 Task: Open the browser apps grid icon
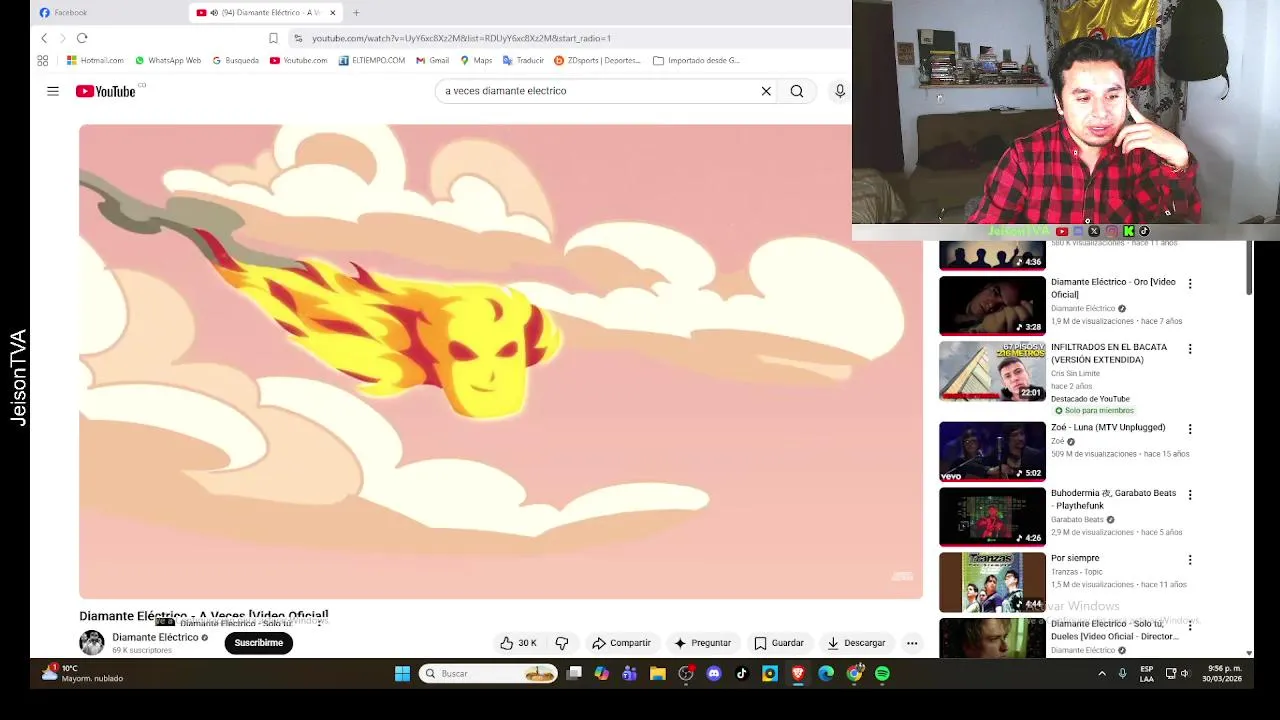(x=43, y=60)
